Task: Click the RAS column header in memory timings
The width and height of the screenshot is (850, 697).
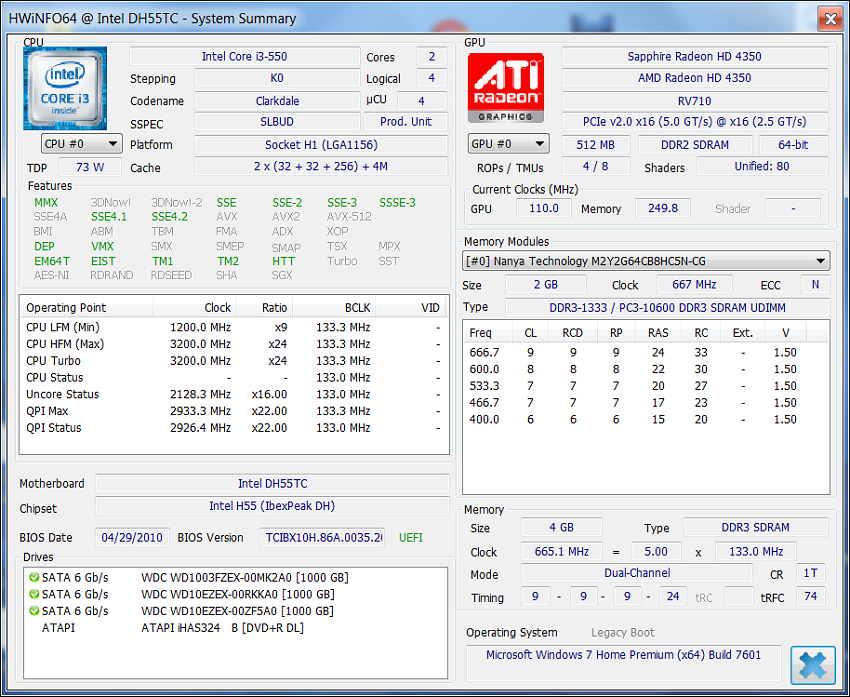Action: point(658,333)
